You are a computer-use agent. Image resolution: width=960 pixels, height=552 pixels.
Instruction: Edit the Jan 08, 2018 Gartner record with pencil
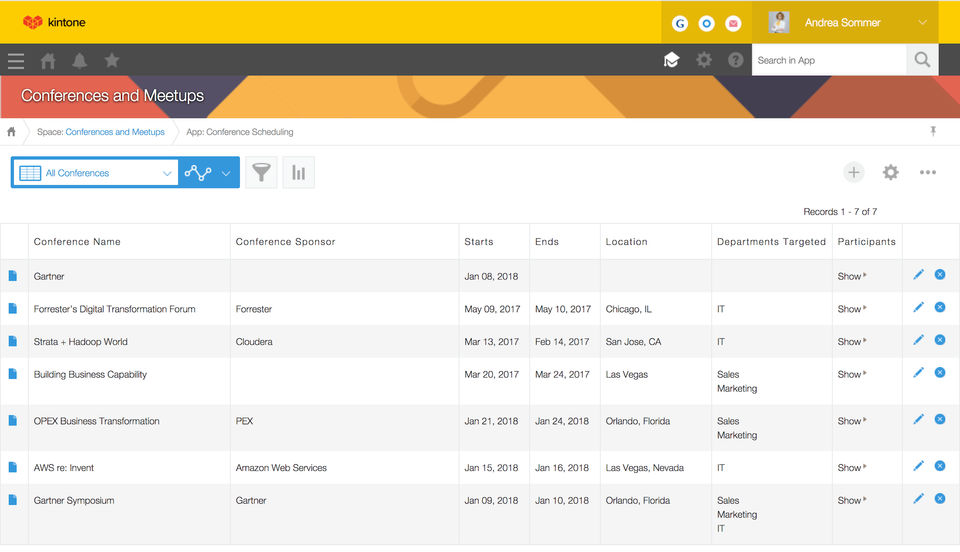pyautogui.click(x=918, y=275)
